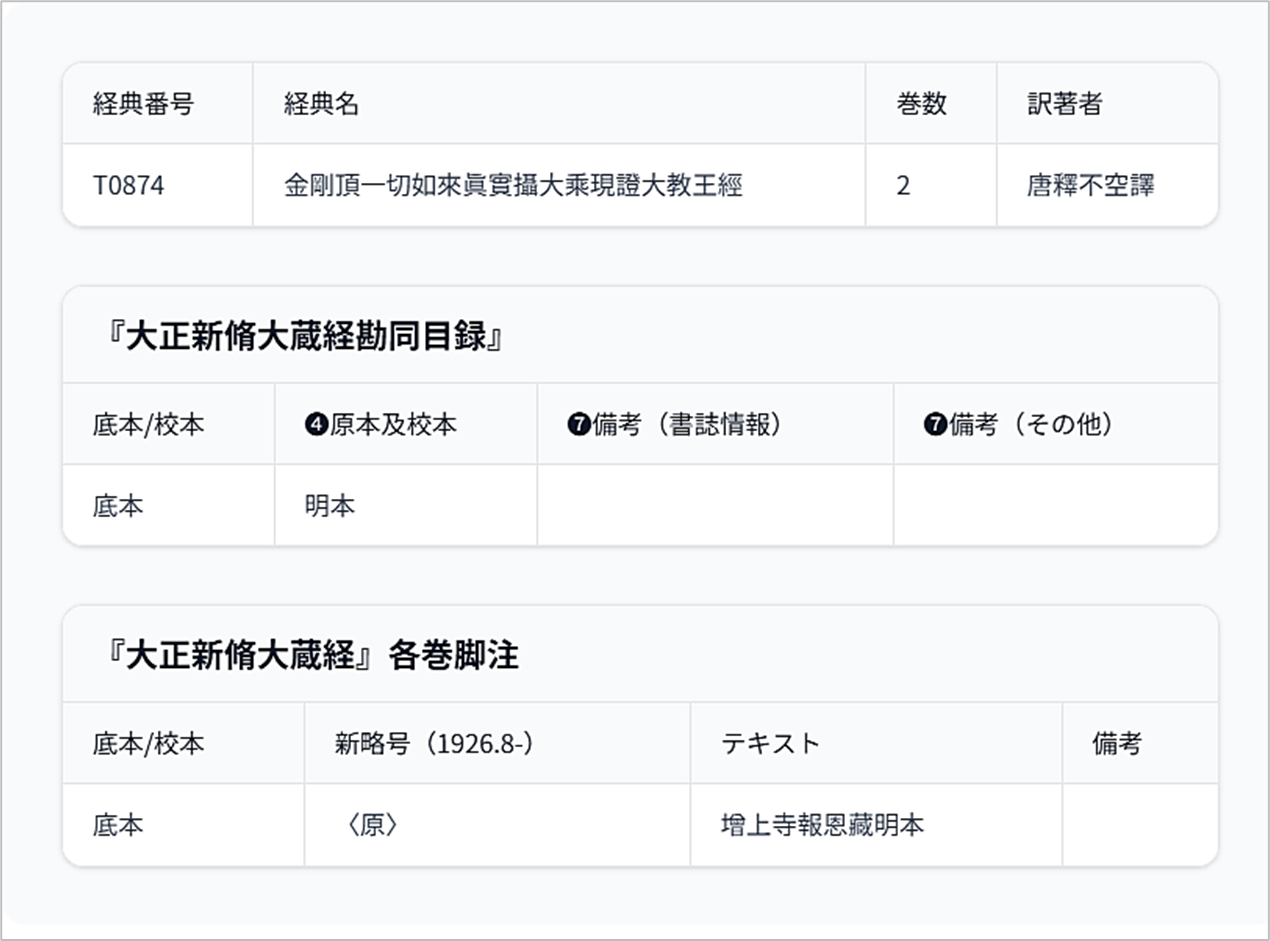Click the 備考 header in the footnote table
The height and width of the screenshot is (941, 1270).
click(x=1116, y=744)
